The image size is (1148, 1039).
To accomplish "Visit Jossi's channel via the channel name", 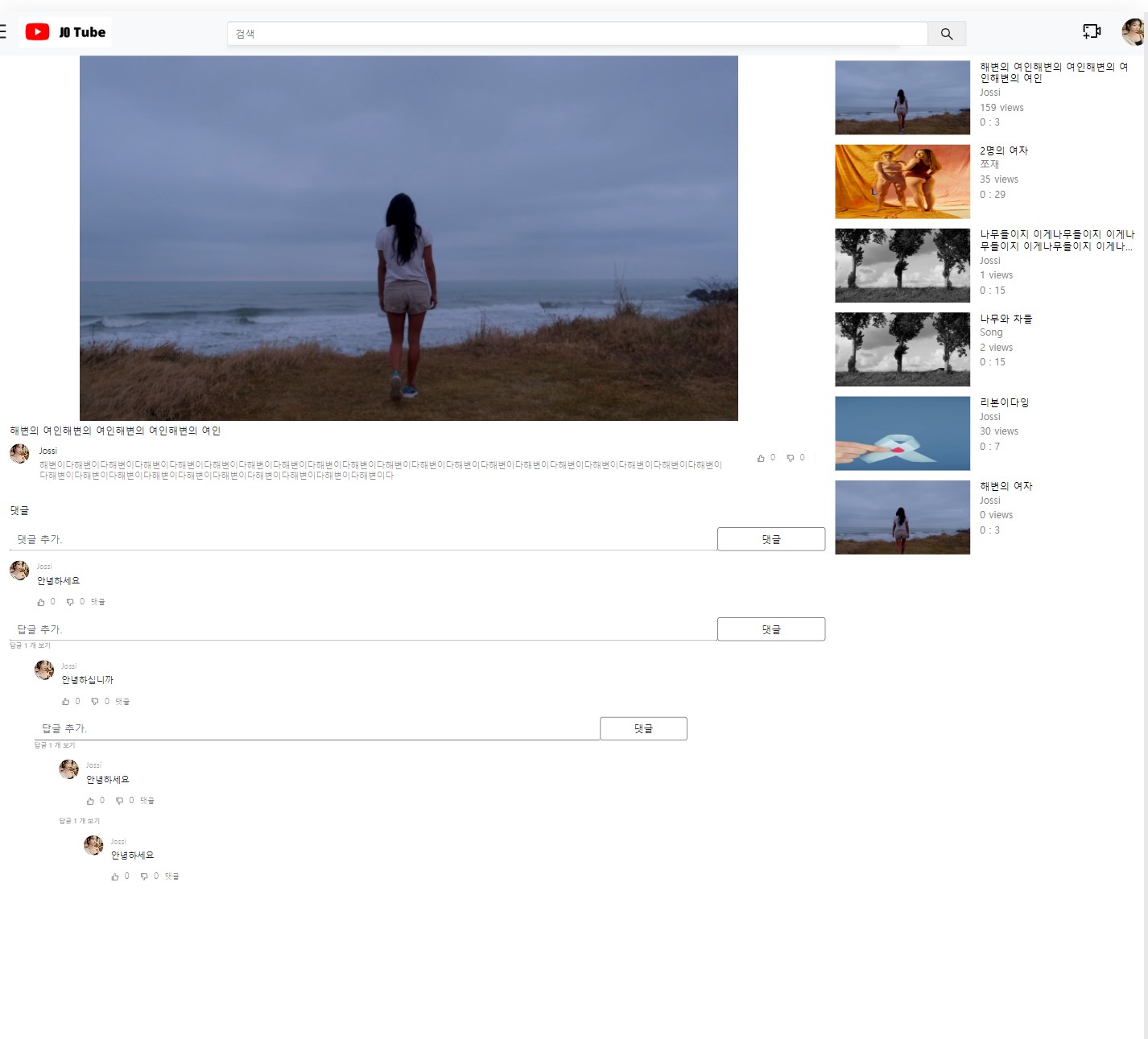I will pos(47,451).
